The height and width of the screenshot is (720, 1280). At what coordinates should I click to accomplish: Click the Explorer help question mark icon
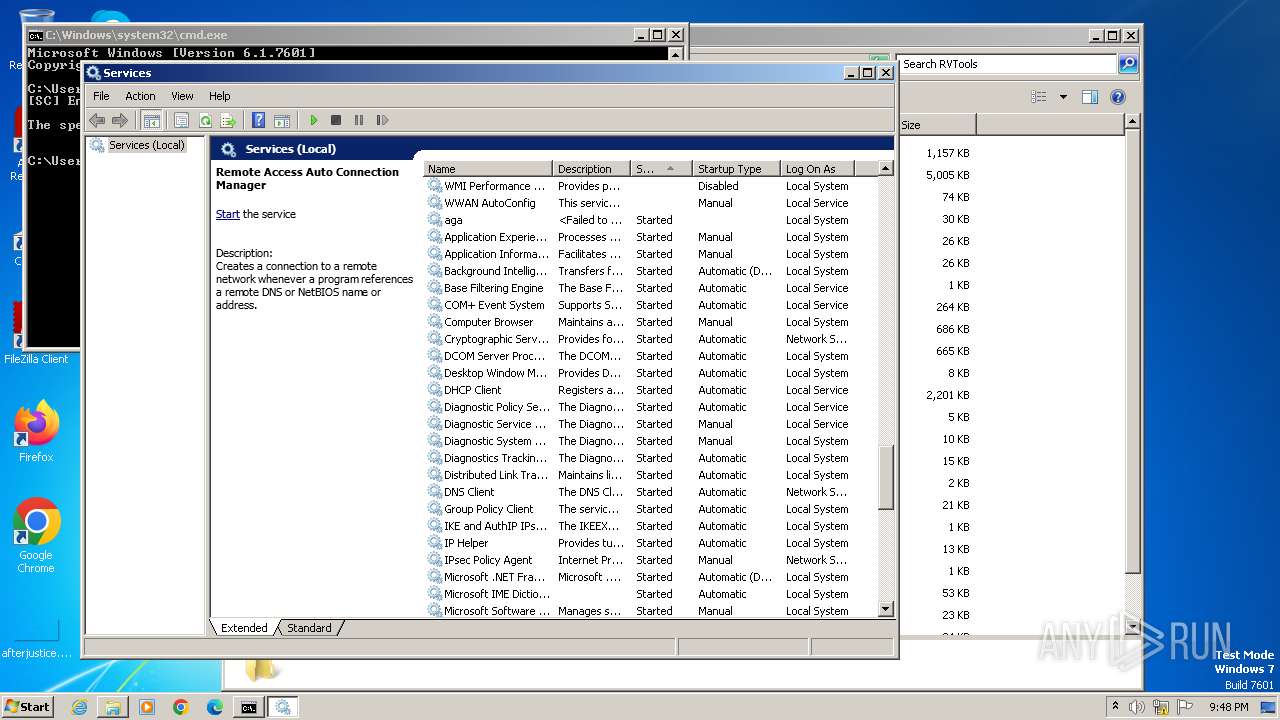[1118, 97]
